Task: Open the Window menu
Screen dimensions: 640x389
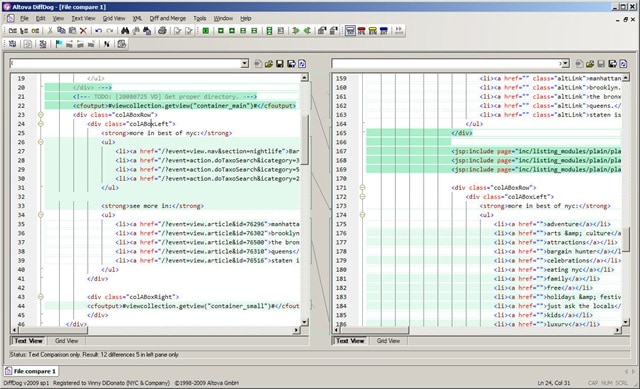Action: tap(223, 18)
